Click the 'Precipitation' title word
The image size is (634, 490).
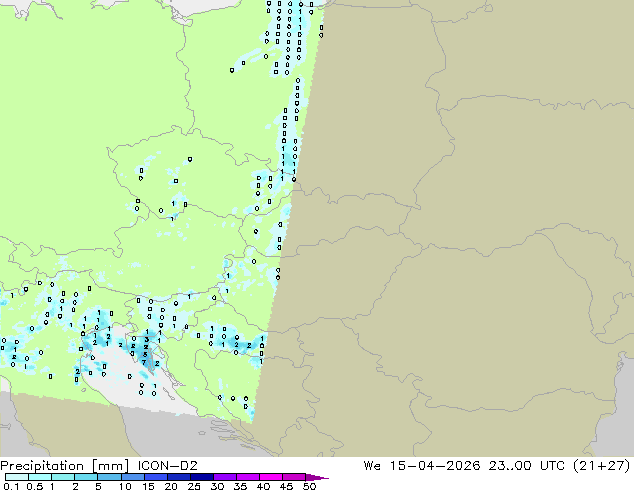42,466
